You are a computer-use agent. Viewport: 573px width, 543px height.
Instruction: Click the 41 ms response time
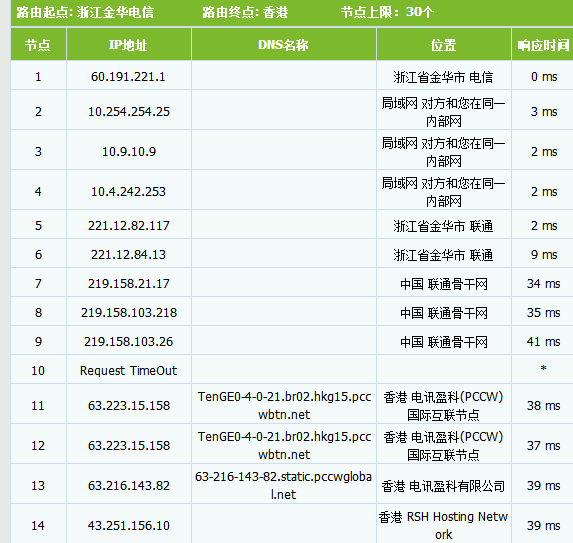(543, 342)
